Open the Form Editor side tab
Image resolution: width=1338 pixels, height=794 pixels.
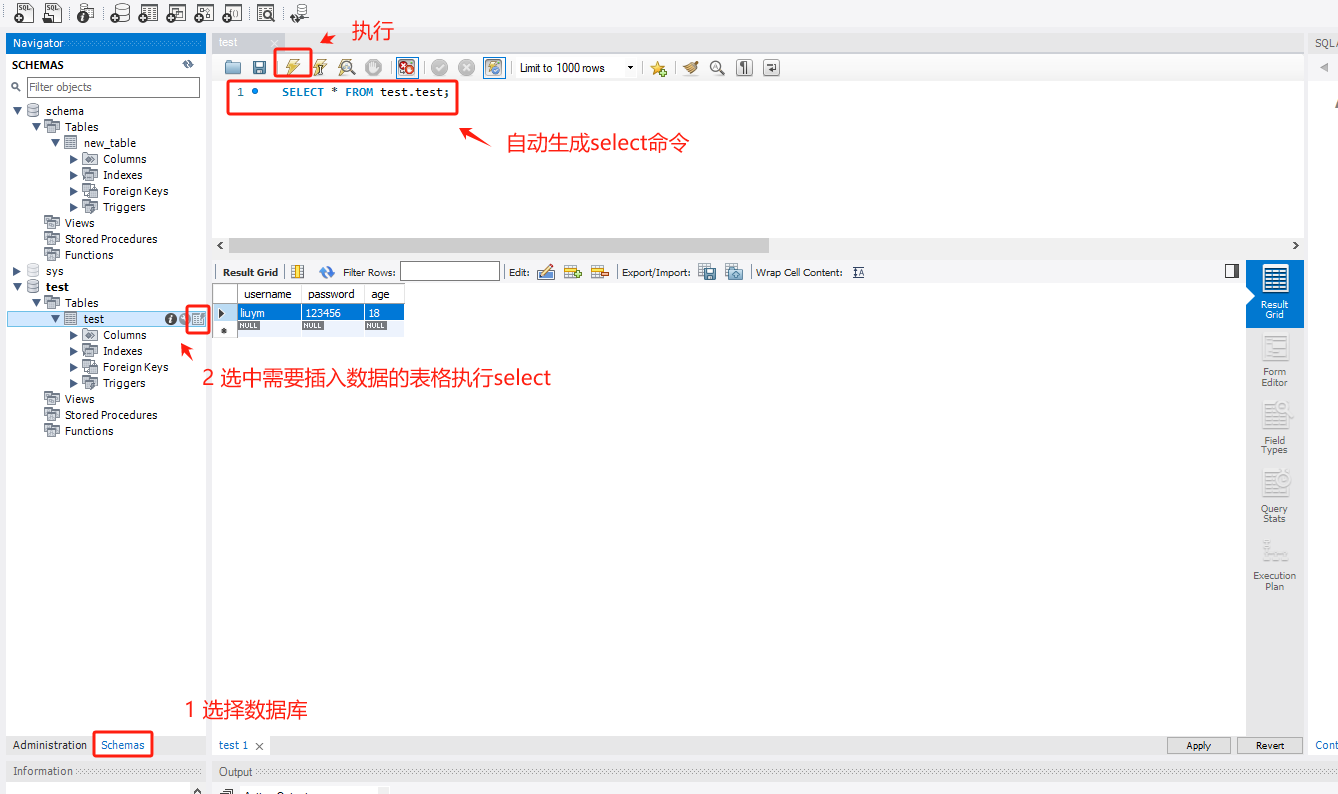1274,361
